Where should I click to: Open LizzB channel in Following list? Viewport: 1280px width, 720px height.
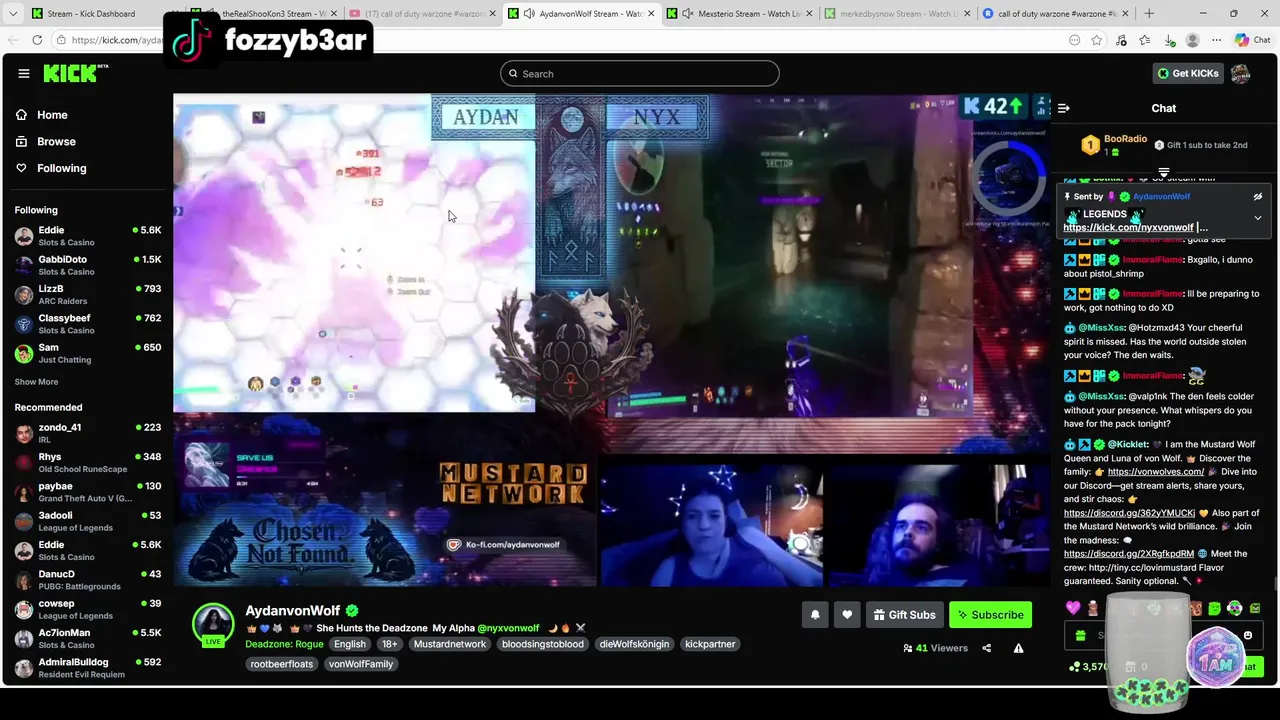(x=88, y=294)
